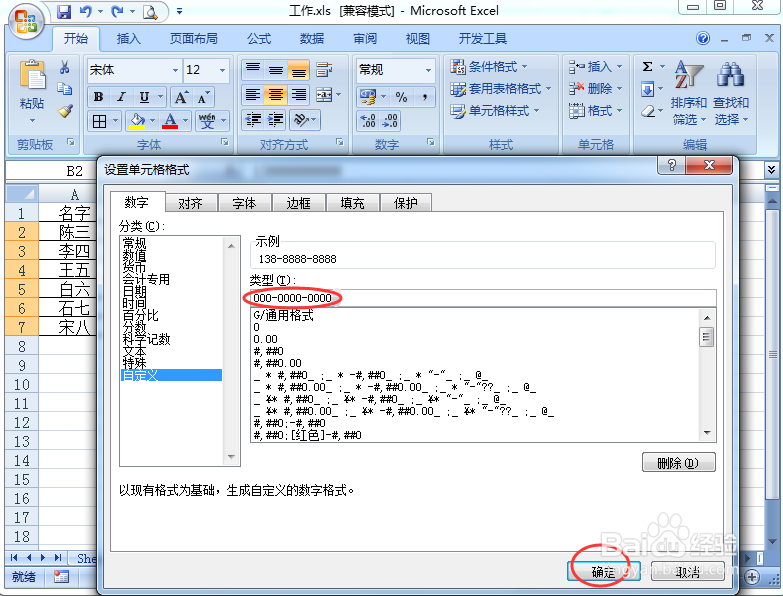Apply the accounting number format

(369, 96)
